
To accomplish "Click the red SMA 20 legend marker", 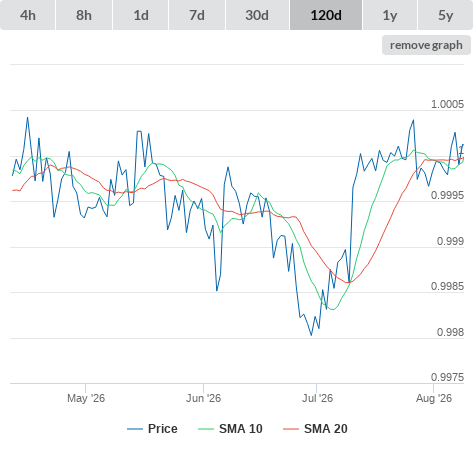I will click(x=291, y=429).
